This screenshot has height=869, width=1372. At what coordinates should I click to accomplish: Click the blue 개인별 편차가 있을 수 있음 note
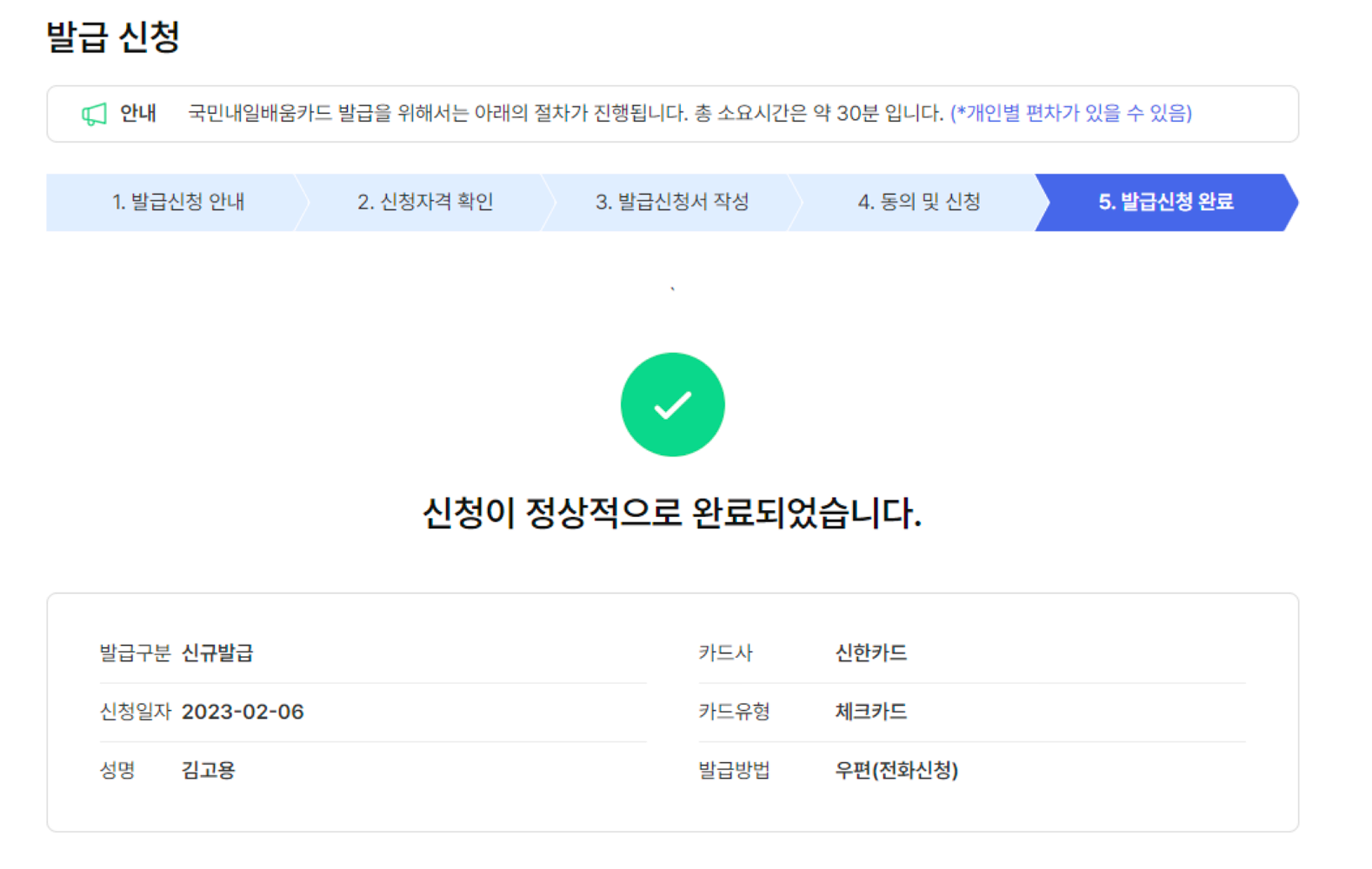tap(1071, 113)
